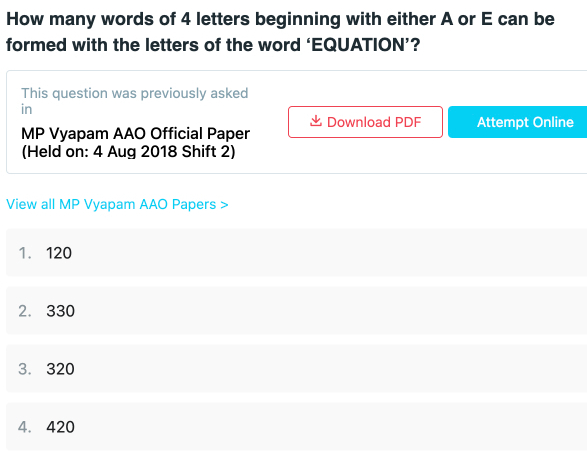Screen dimensions: 587x455
Task: Click the number label '3.' beside 320
Action: (25, 369)
